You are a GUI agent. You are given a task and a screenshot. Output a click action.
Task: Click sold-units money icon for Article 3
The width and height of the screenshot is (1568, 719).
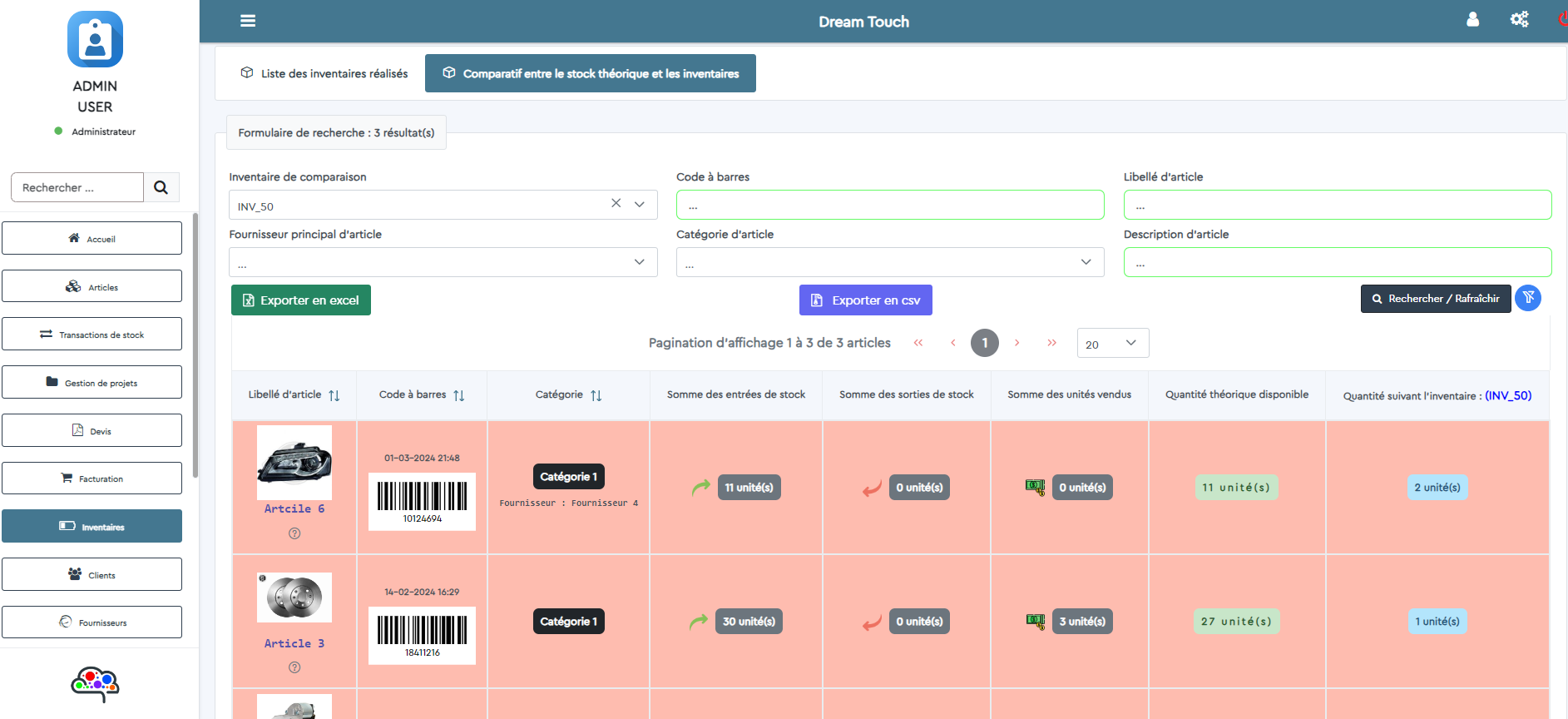point(1035,621)
